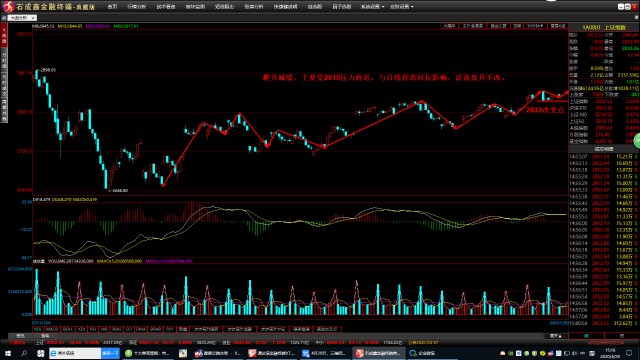Click the browser search box in taskbar
This screenshot has height=360, width=640.
point(75,353)
